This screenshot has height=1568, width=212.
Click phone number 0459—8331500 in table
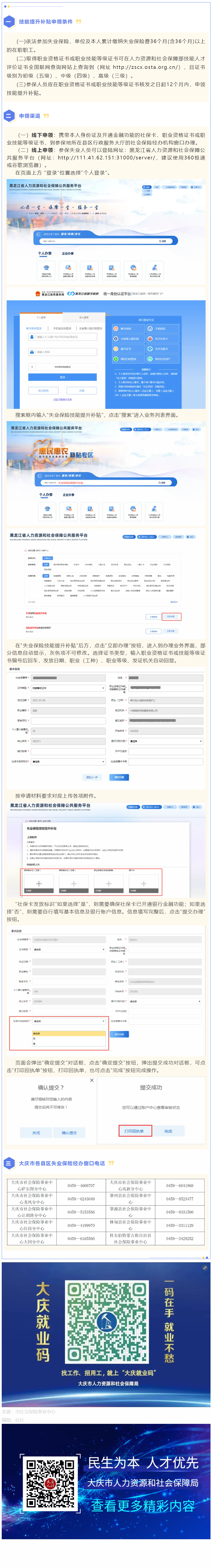pos(180,1212)
